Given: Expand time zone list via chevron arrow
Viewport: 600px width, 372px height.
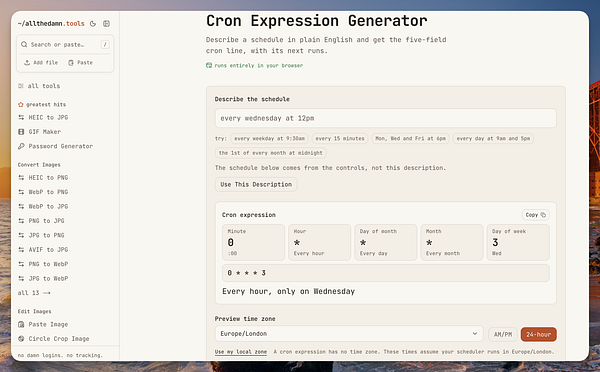Looking at the screenshot, I should coord(474,334).
